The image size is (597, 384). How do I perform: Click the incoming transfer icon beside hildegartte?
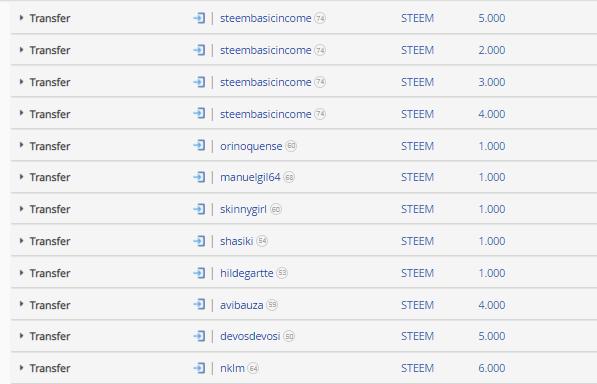[199, 273]
